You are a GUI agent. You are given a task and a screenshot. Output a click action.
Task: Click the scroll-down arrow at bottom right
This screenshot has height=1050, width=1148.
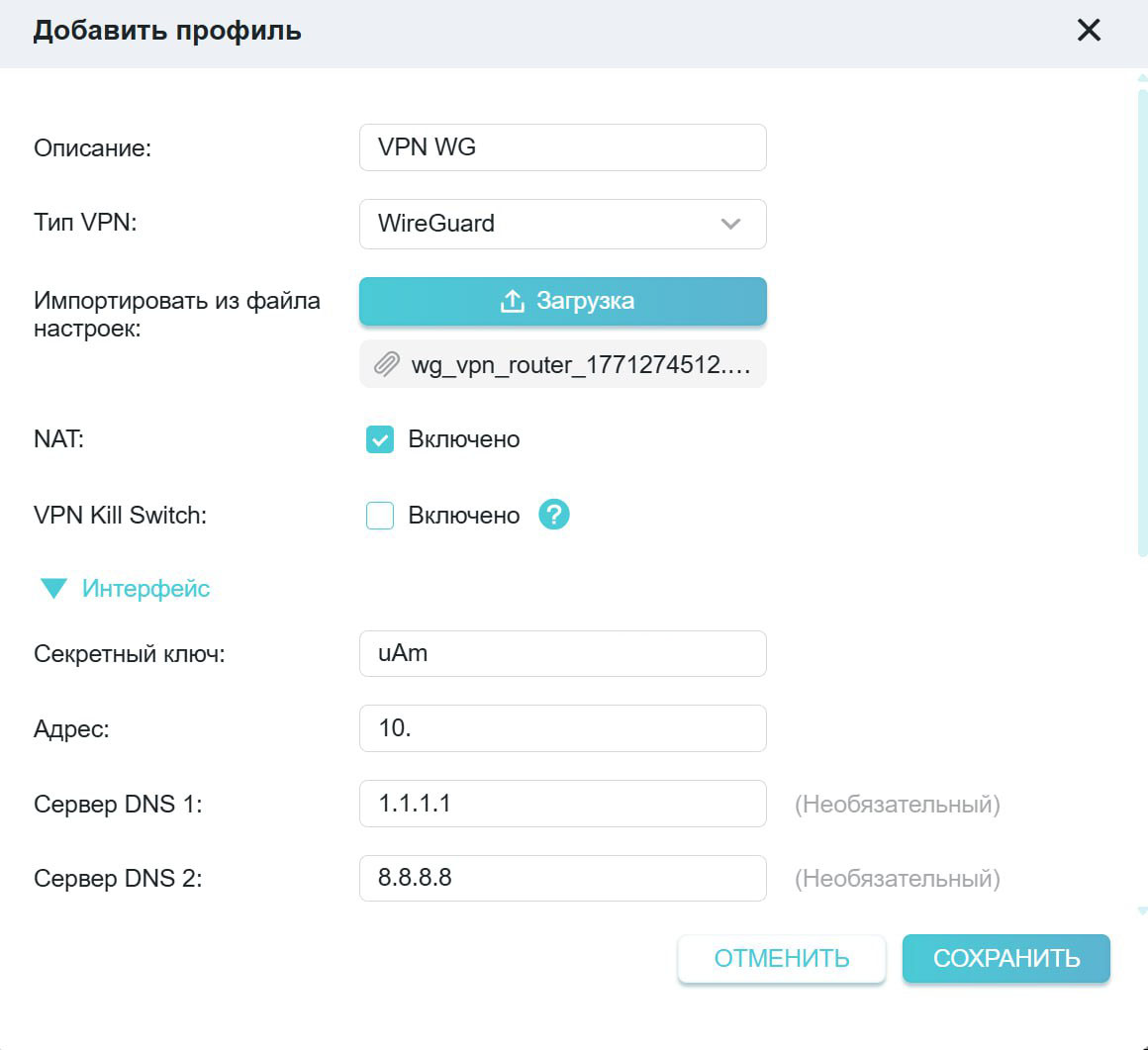(x=1142, y=910)
